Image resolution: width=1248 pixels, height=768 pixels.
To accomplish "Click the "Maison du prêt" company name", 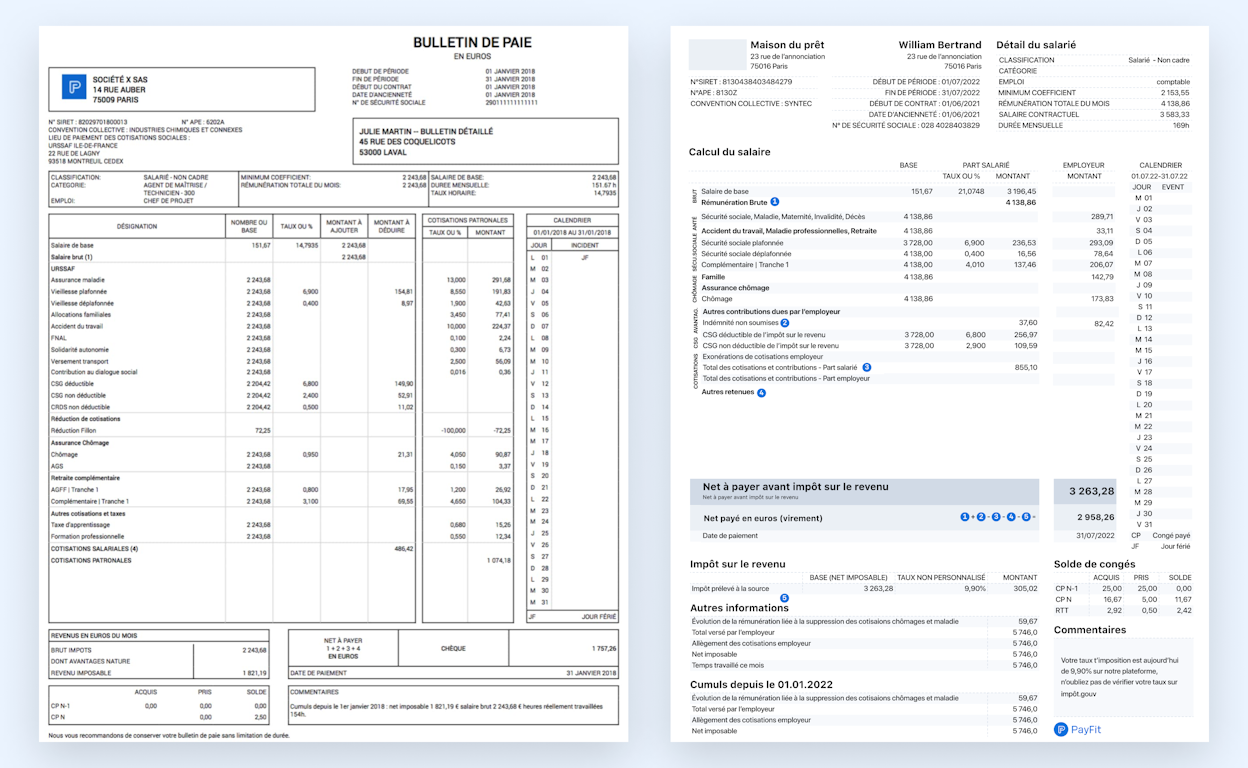I will pyautogui.click(x=788, y=45).
